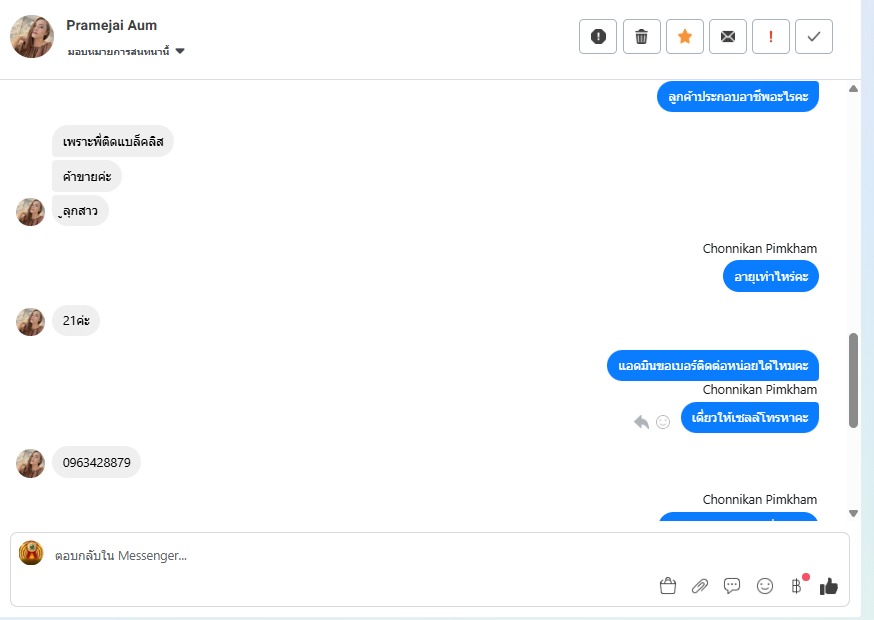
Task: Flag conversation with red exclamation priority
Action: coord(770,37)
